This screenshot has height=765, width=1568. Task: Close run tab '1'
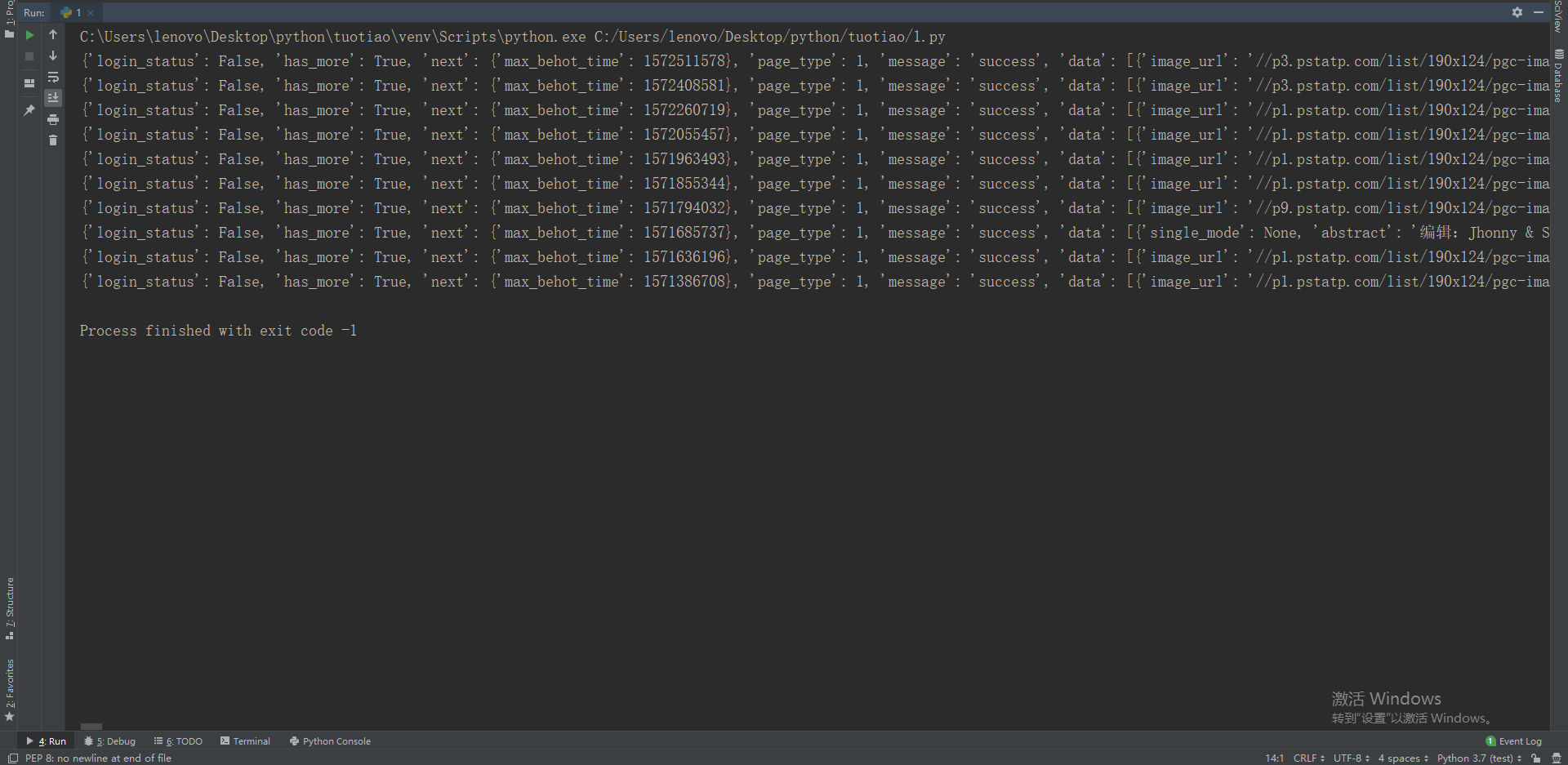[91, 13]
